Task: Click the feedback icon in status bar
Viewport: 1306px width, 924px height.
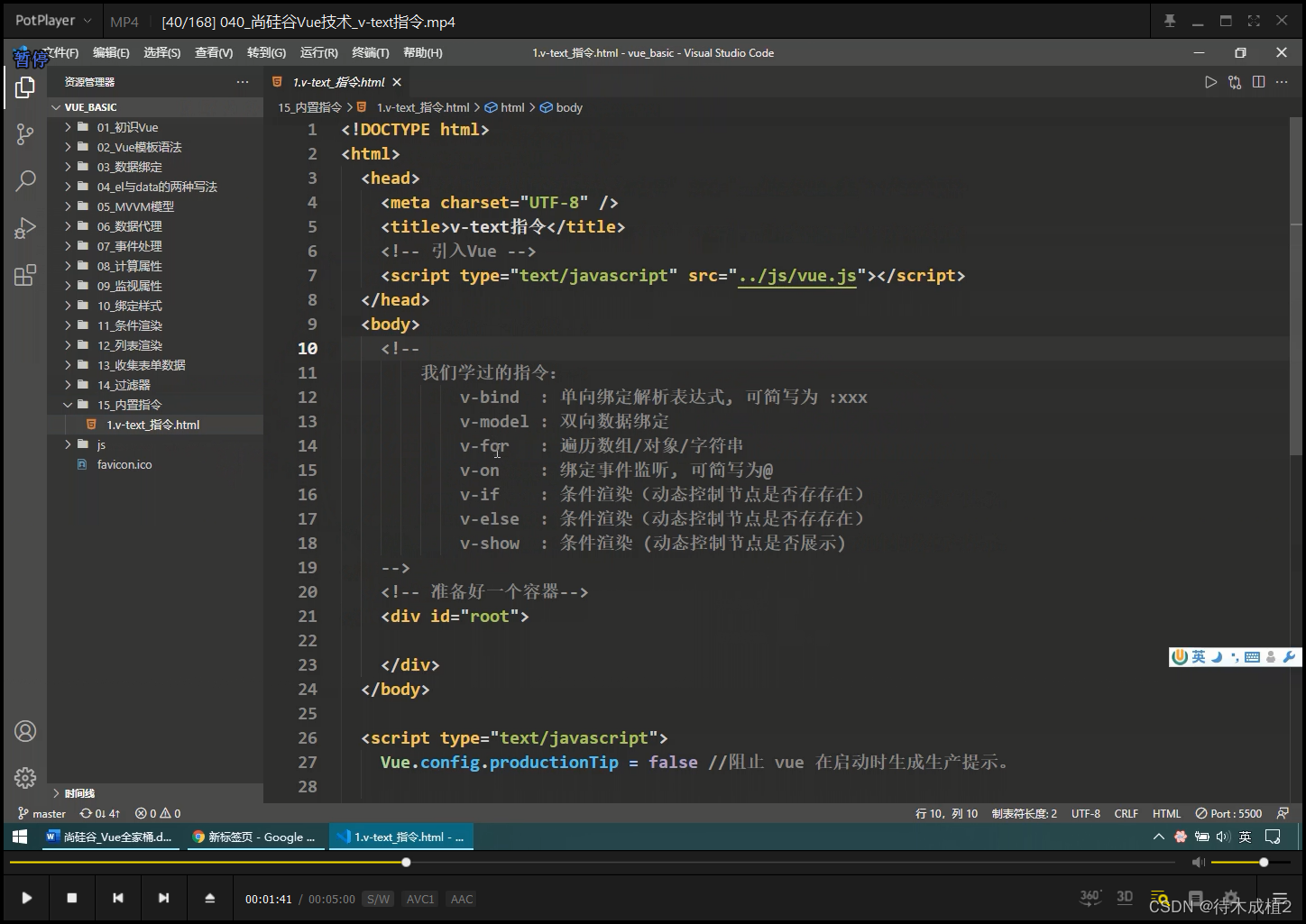Action: (x=1283, y=813)
